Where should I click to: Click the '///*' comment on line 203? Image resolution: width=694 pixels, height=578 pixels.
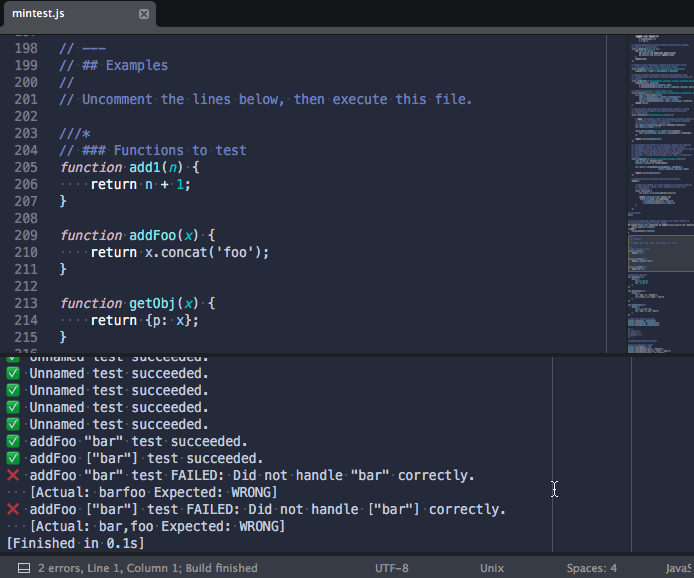tap(75, 133)
